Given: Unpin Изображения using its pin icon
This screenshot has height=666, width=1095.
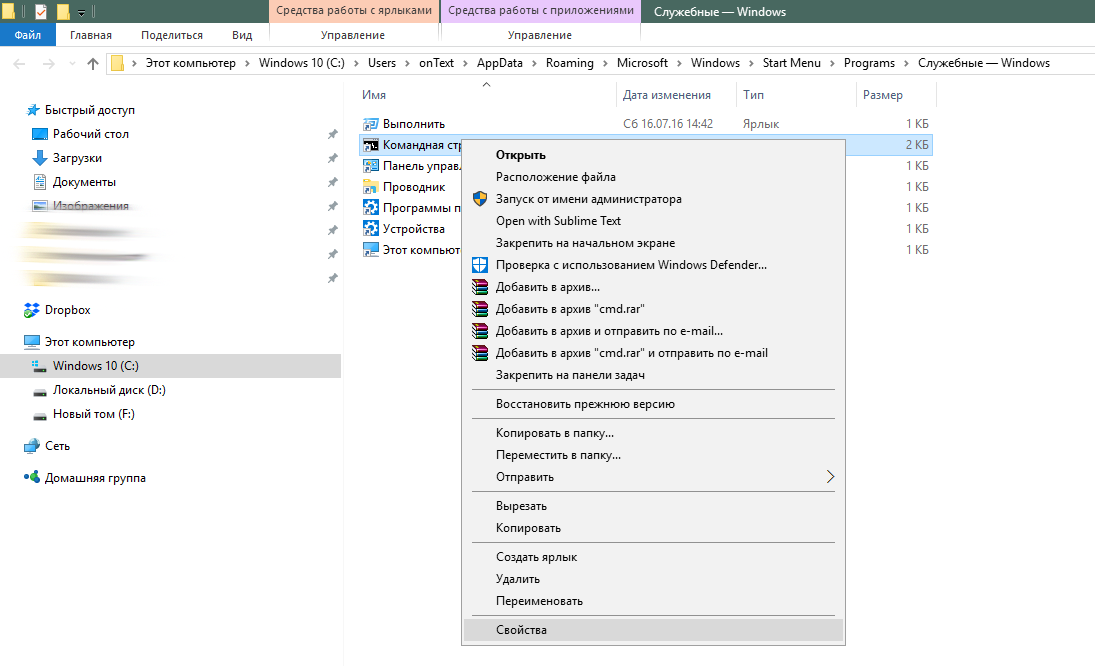Looking at the screenshot, I should point(332,207).
